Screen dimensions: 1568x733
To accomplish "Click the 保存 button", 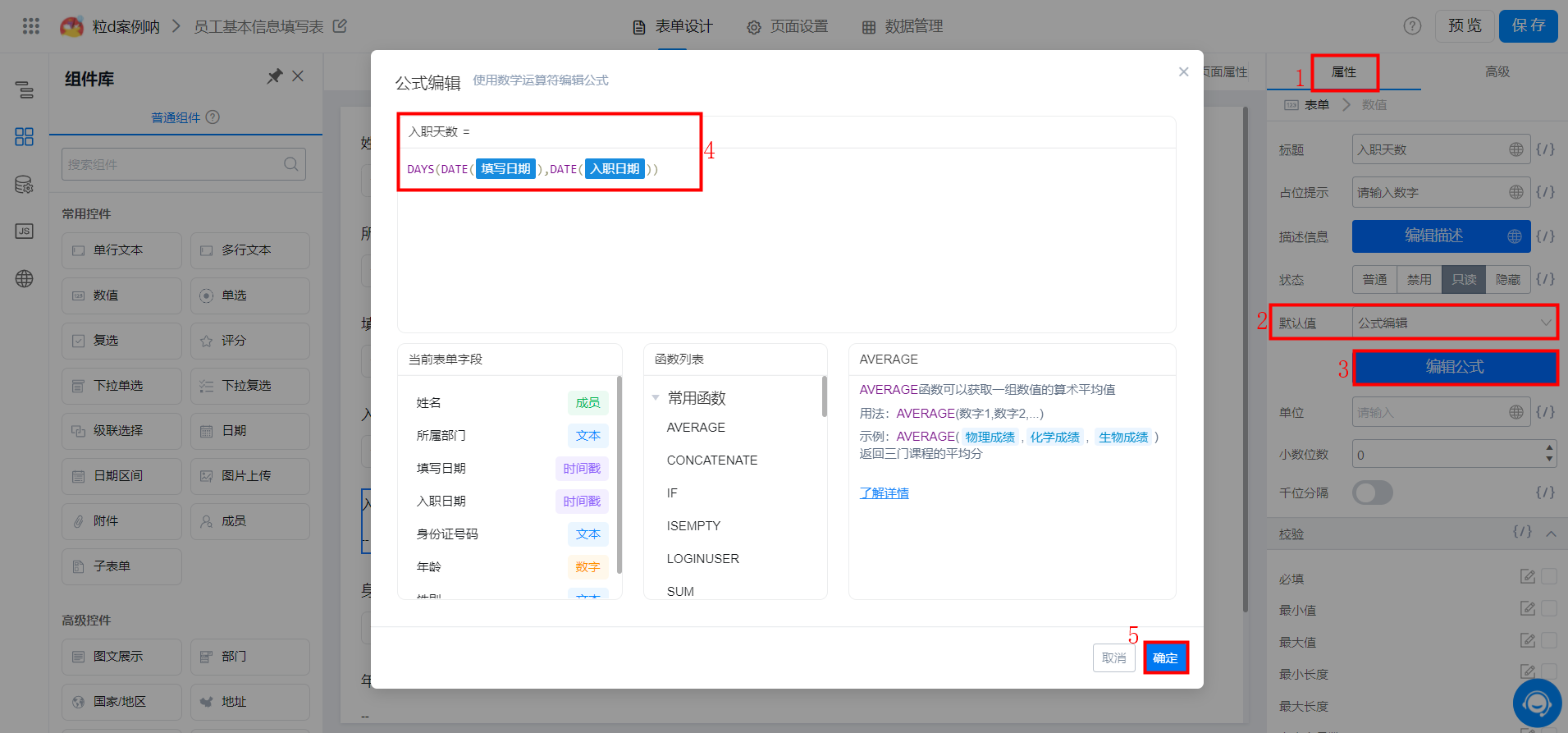I will coord(1529,26).
